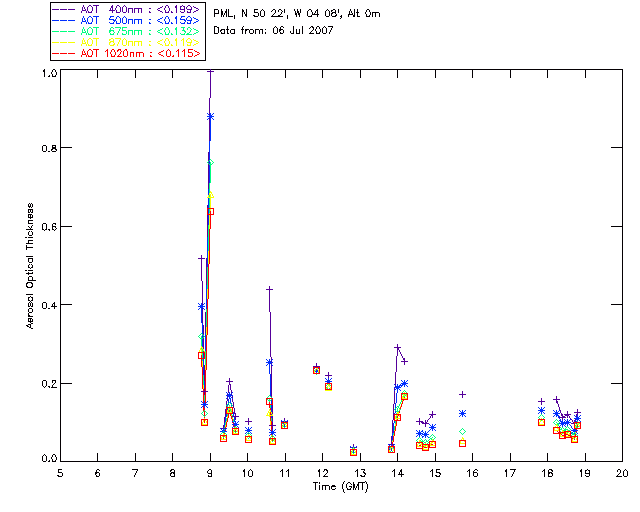Click the x-axis label 9

point(210,473)
